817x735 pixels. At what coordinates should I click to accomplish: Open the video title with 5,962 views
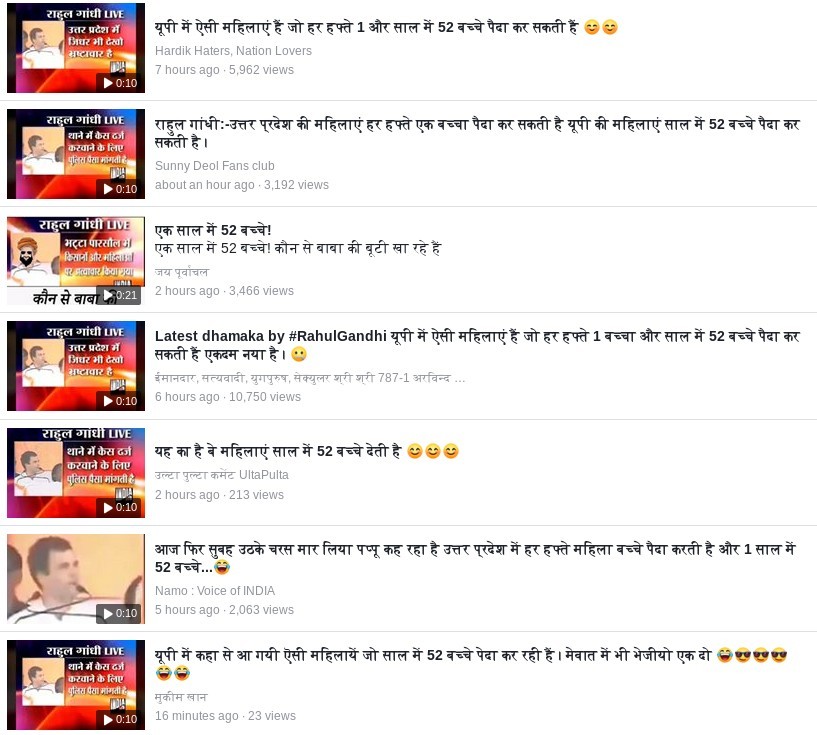coord(386,27)
